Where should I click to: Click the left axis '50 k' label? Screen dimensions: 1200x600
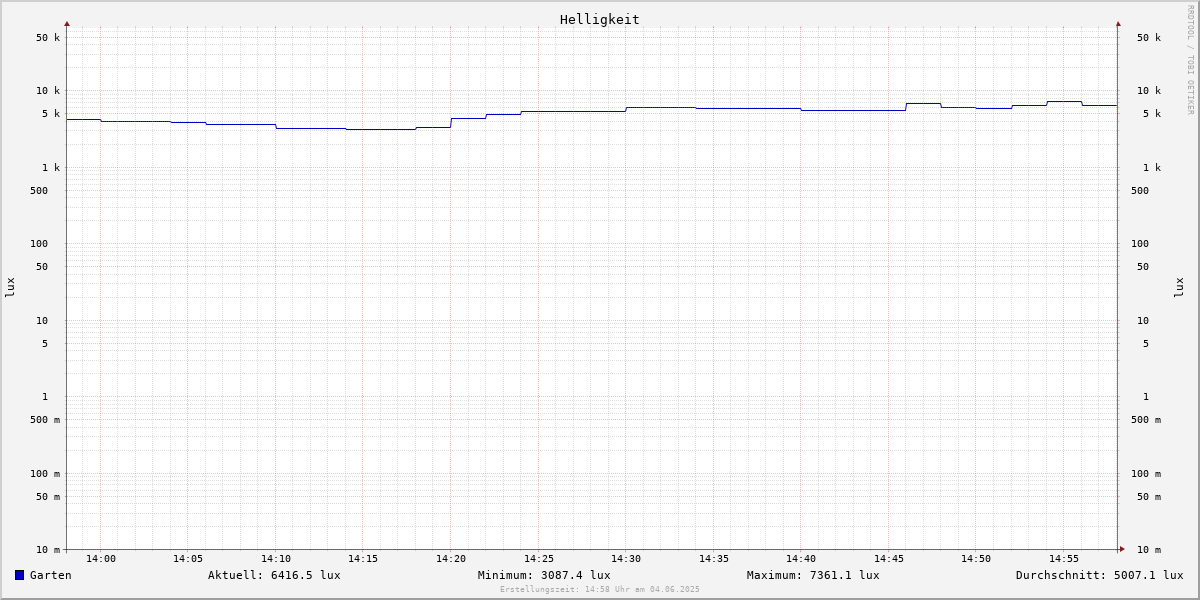coord(48,38)
